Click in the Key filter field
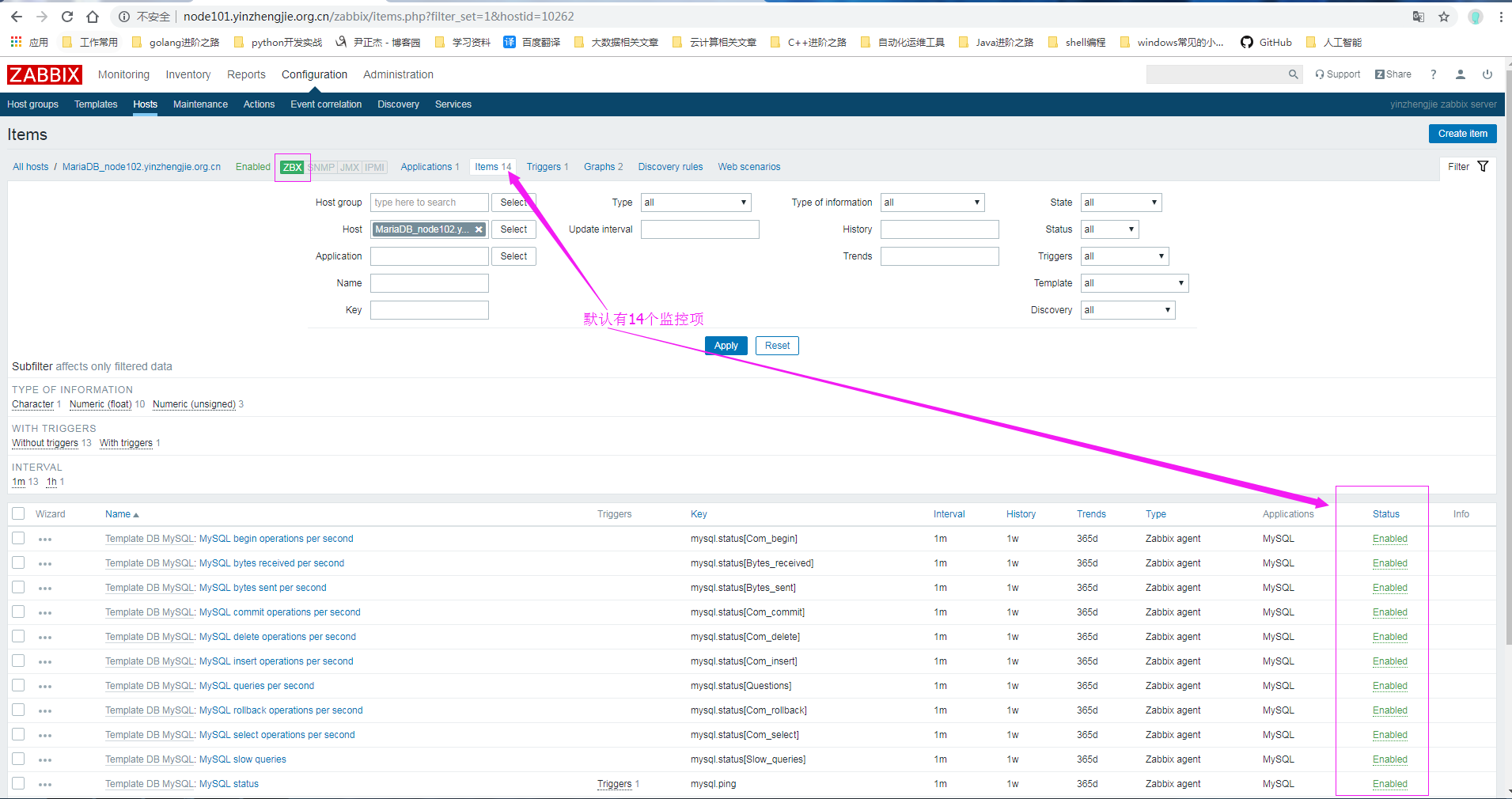Image resolution: width=1512 pixels, height=799 pixels. pyautogui.click(x=430, y=310)
